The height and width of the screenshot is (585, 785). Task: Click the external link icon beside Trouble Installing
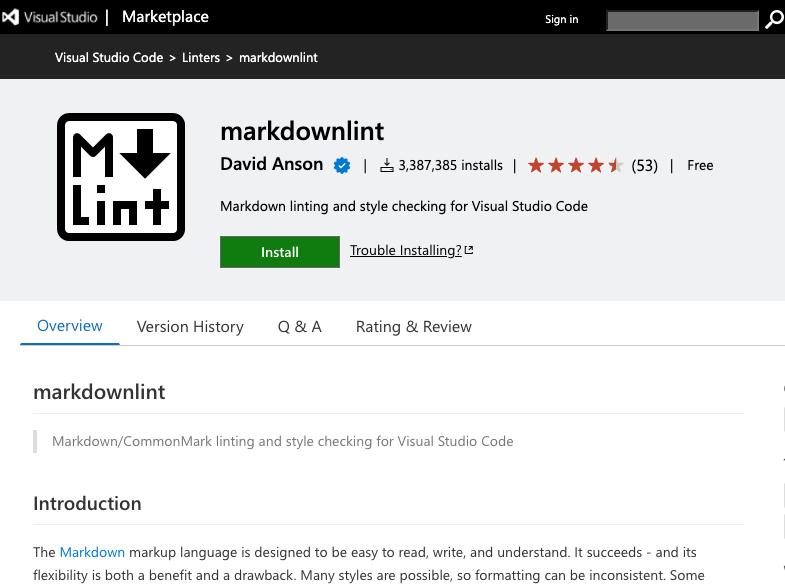pyautogui.click(x=469, y=250)
